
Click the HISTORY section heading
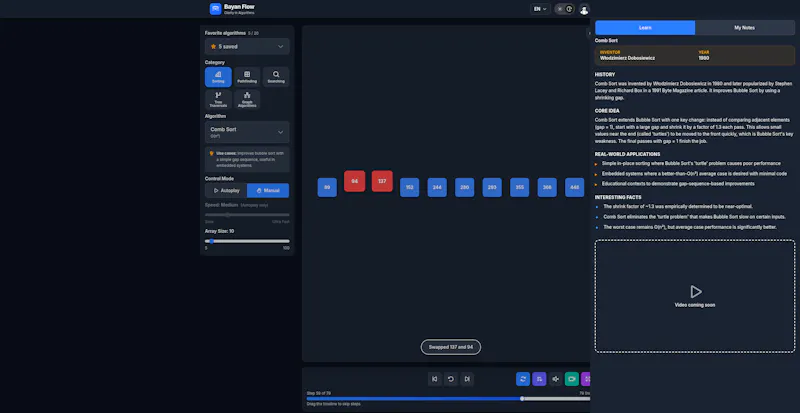605,75
